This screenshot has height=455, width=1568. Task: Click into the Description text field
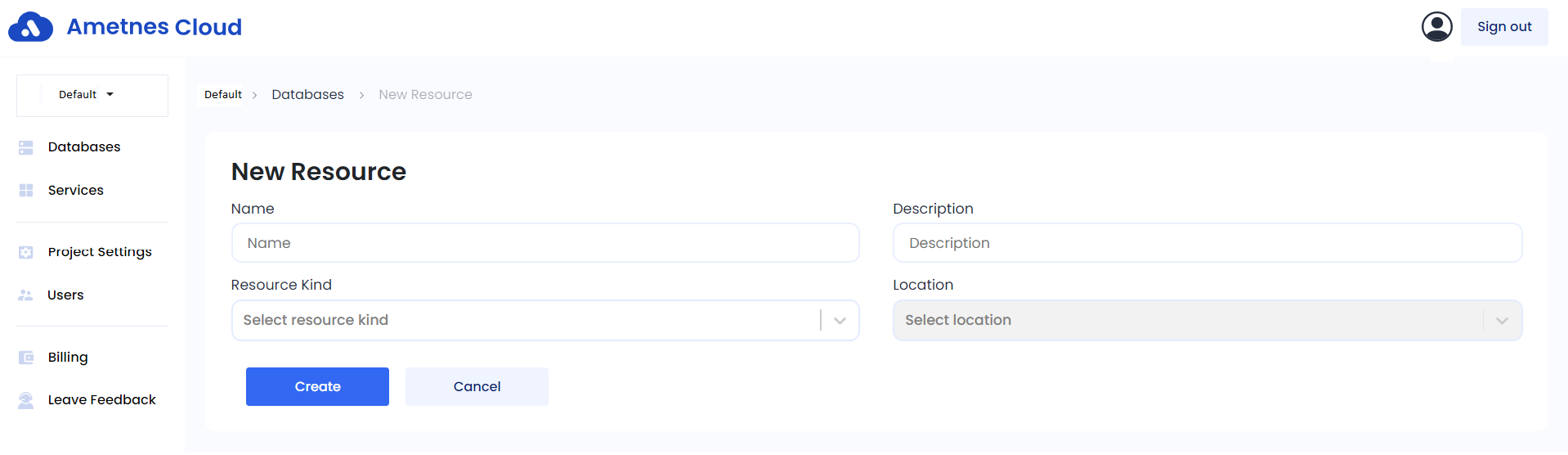click(x=1207, y=243)
